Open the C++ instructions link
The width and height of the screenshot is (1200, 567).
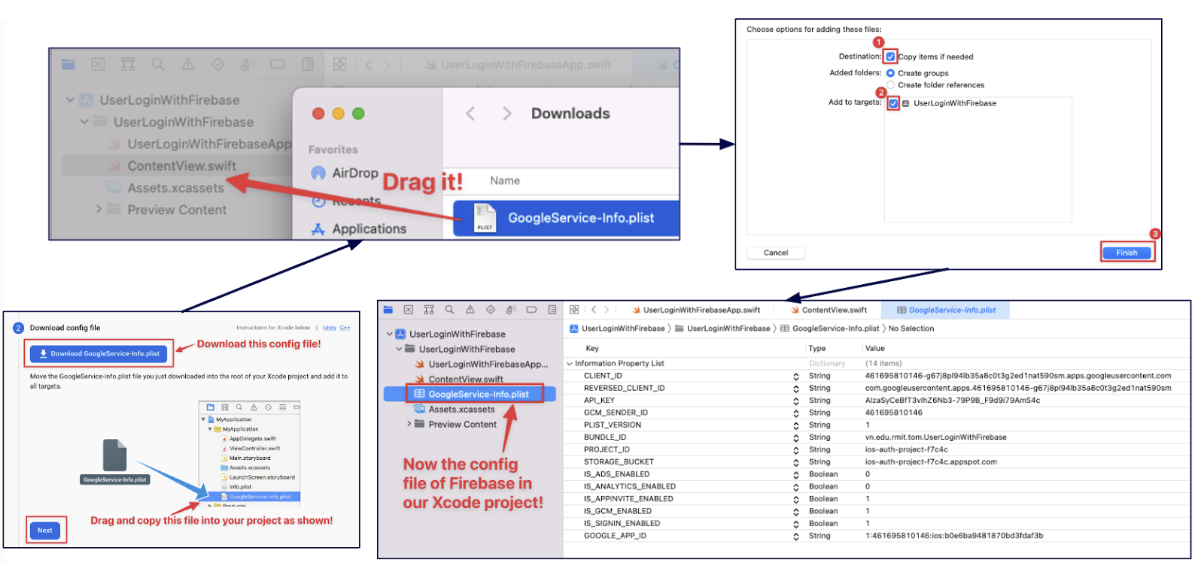(344, 327)
